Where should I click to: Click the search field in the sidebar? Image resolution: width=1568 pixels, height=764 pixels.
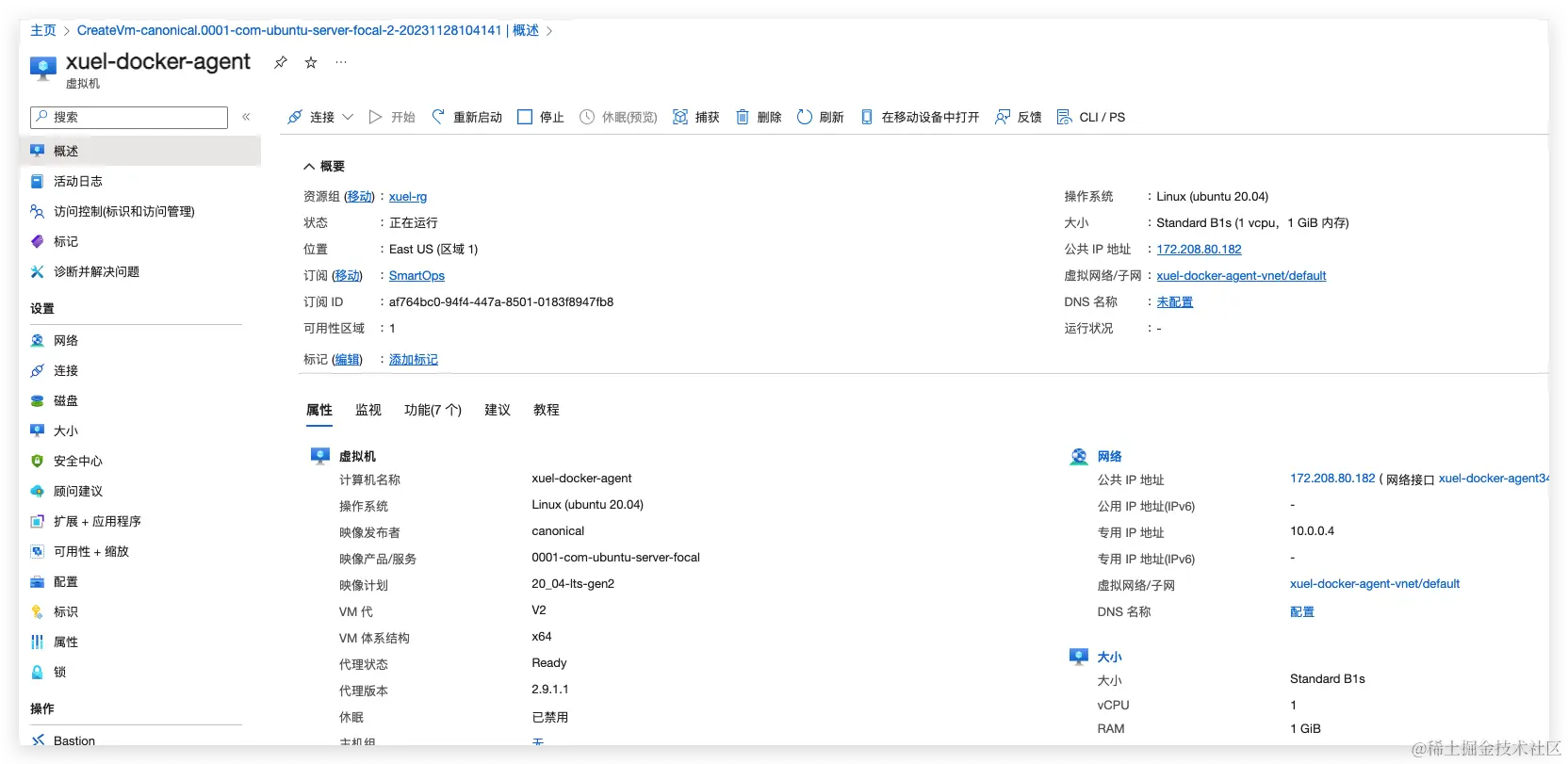(129, 117)
